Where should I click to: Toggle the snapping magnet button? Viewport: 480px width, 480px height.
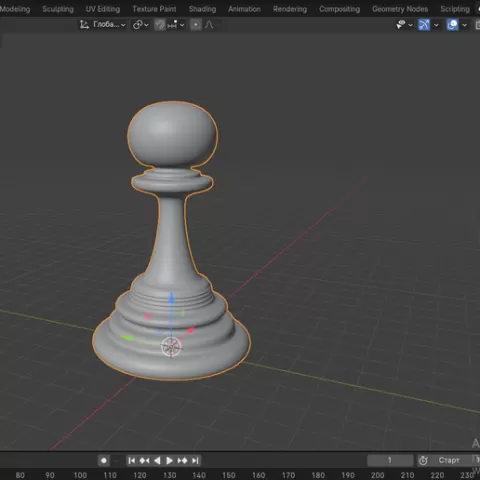[160, 25]
